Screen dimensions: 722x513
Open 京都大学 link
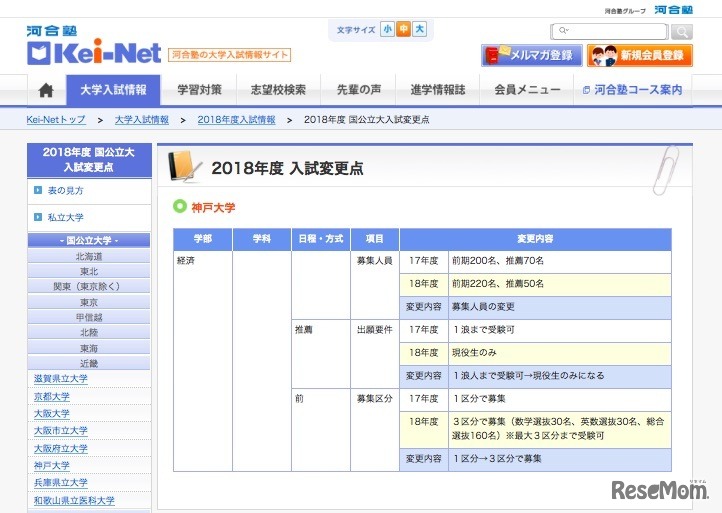click(x=52, y=396)
